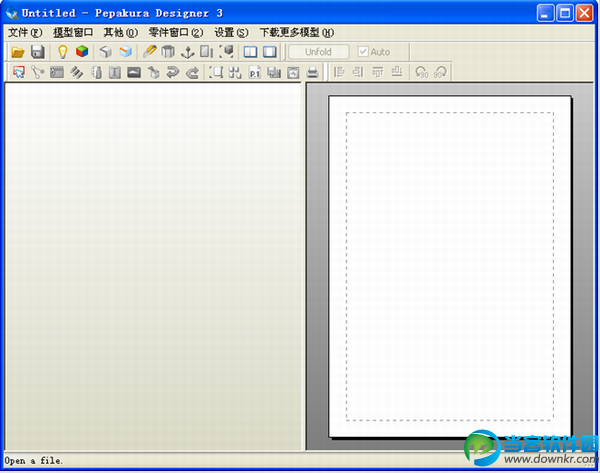Click the gray panel with bar icon
The image size is (600, 473).
coord(207,51)
